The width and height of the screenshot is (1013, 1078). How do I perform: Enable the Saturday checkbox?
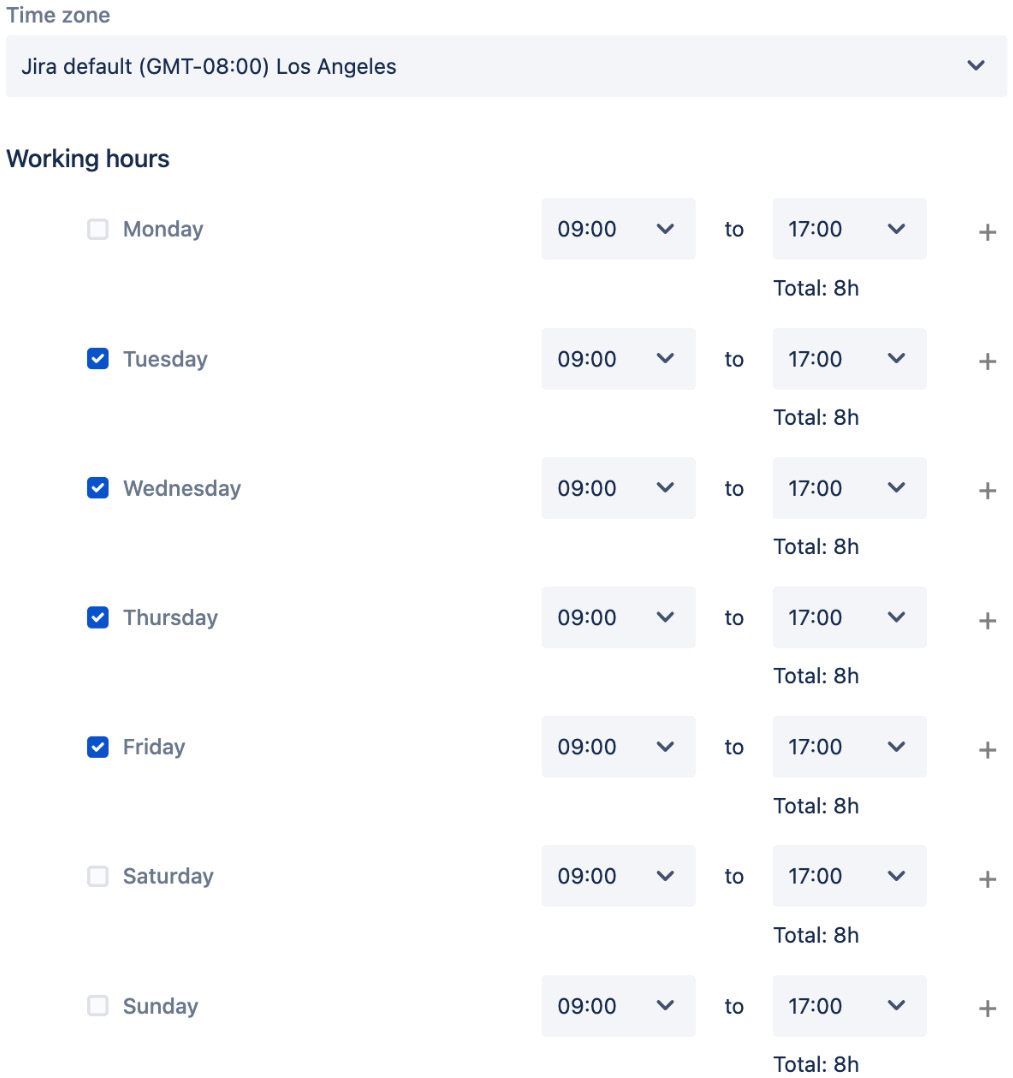click(97, 876)
